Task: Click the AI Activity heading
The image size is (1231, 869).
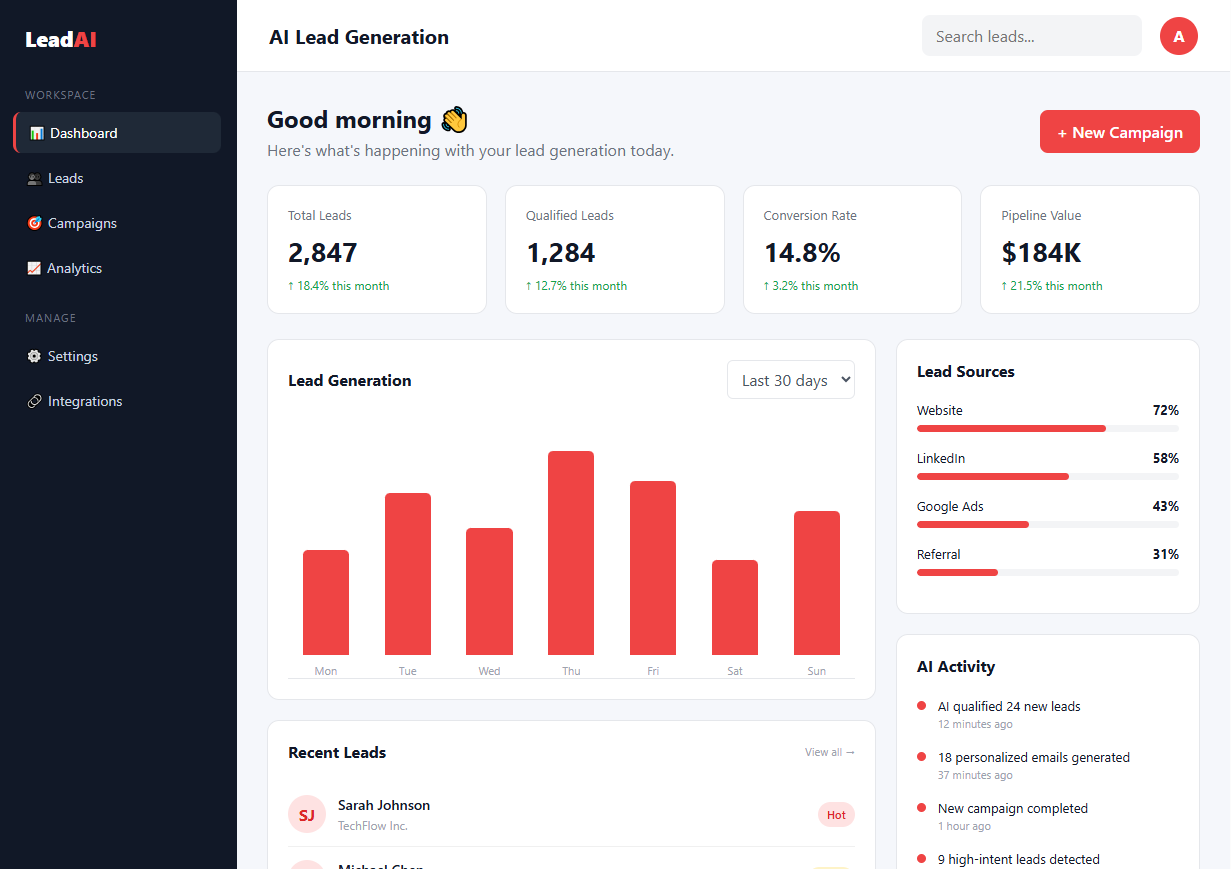Action: coord(956,666)
